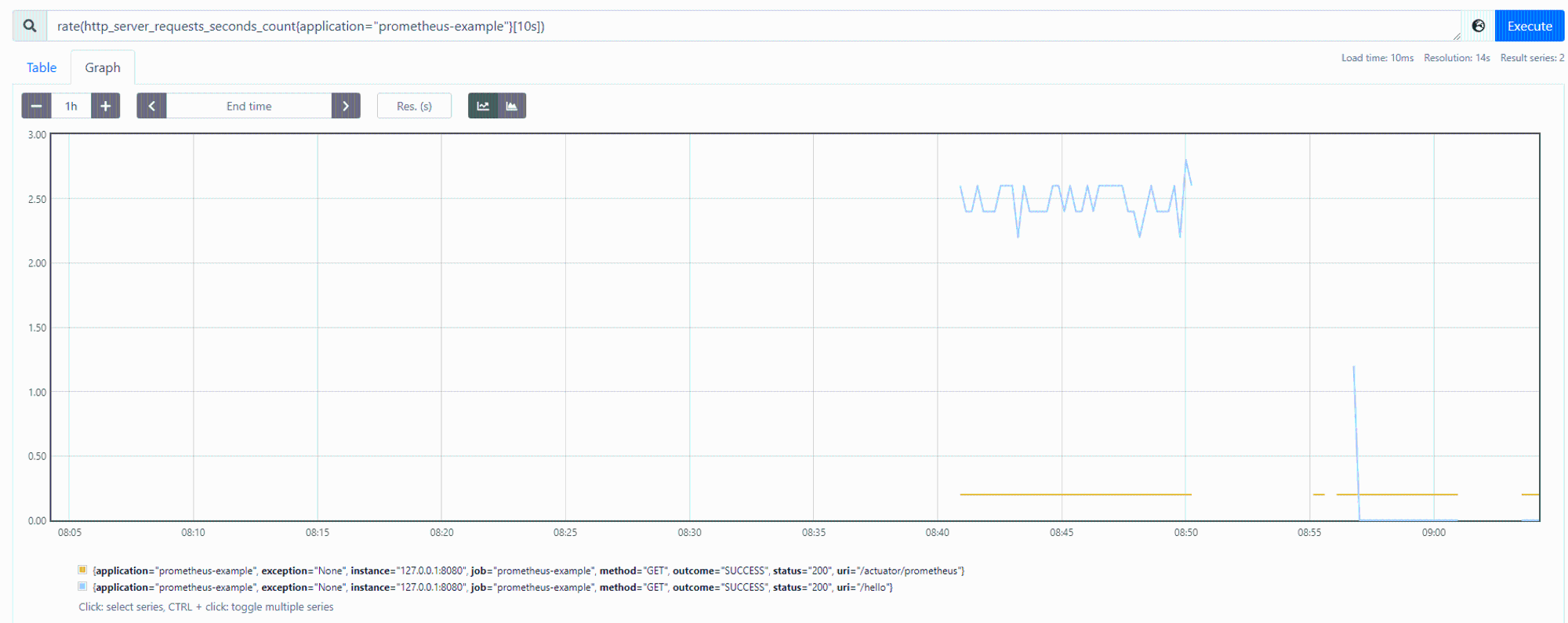The height and width of the screenshot is (623, 1568).
Task: Click the Res. (s) resolution field
Action: tap(414, 106)
